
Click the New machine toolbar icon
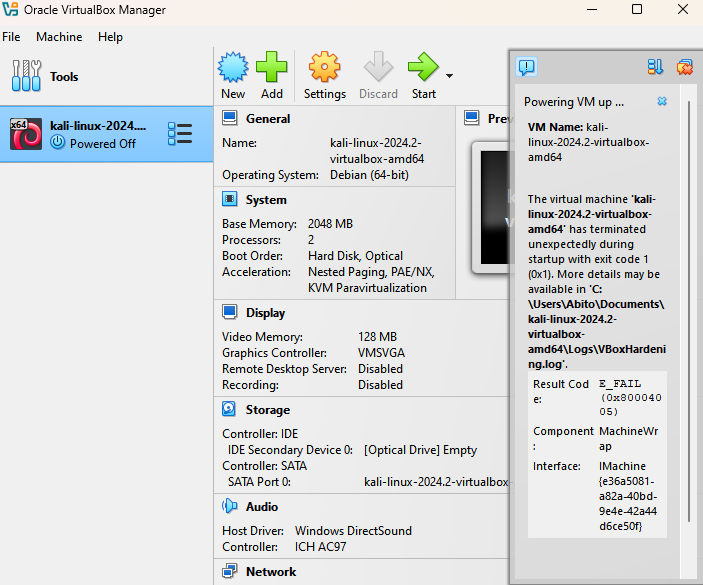click(233, 67)
